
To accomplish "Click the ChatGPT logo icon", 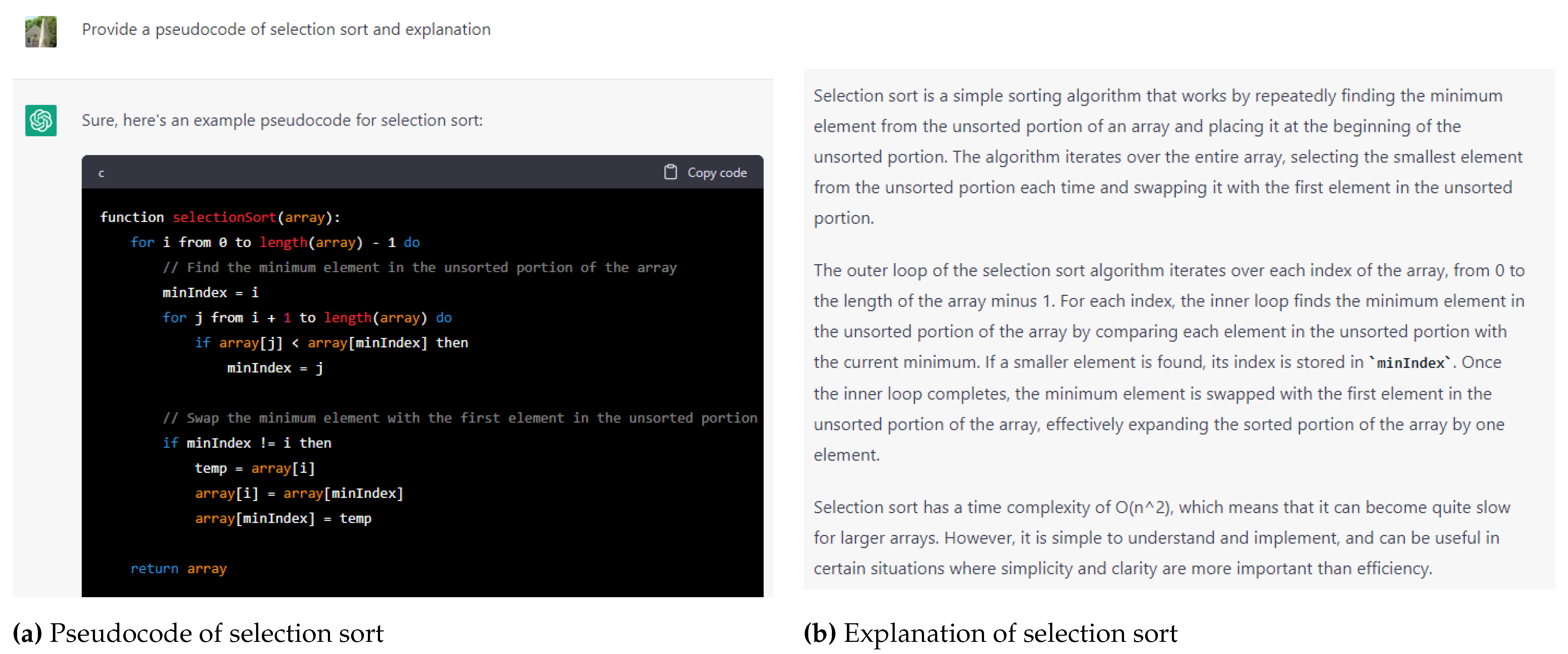I will [41, 120].
